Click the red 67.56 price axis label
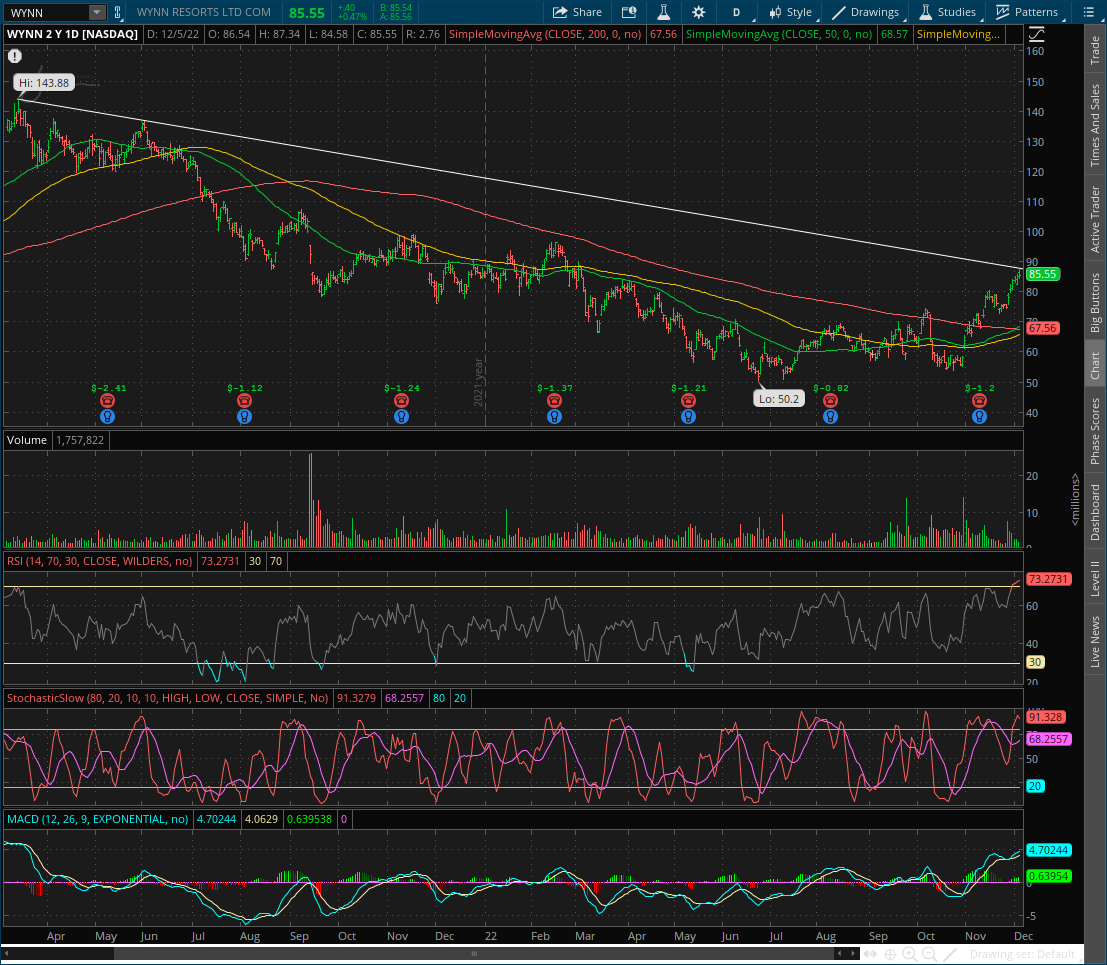The width and height of the screenshot is (1107, 965). tap(1042, 328)
